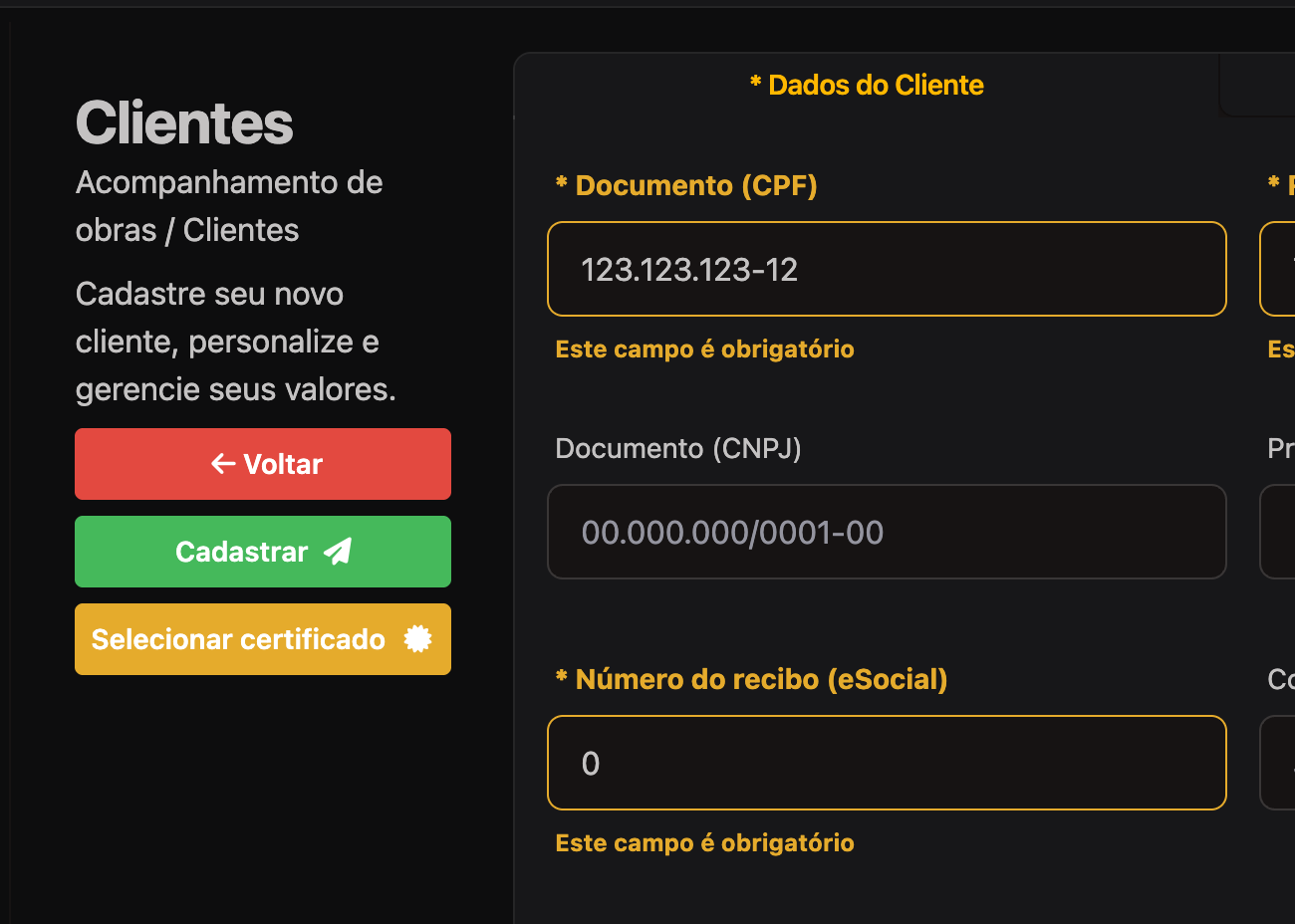Focus the cut-off field right of the CNPJ input
Screen dimensions: 1295x924
tap(1279, 532)
